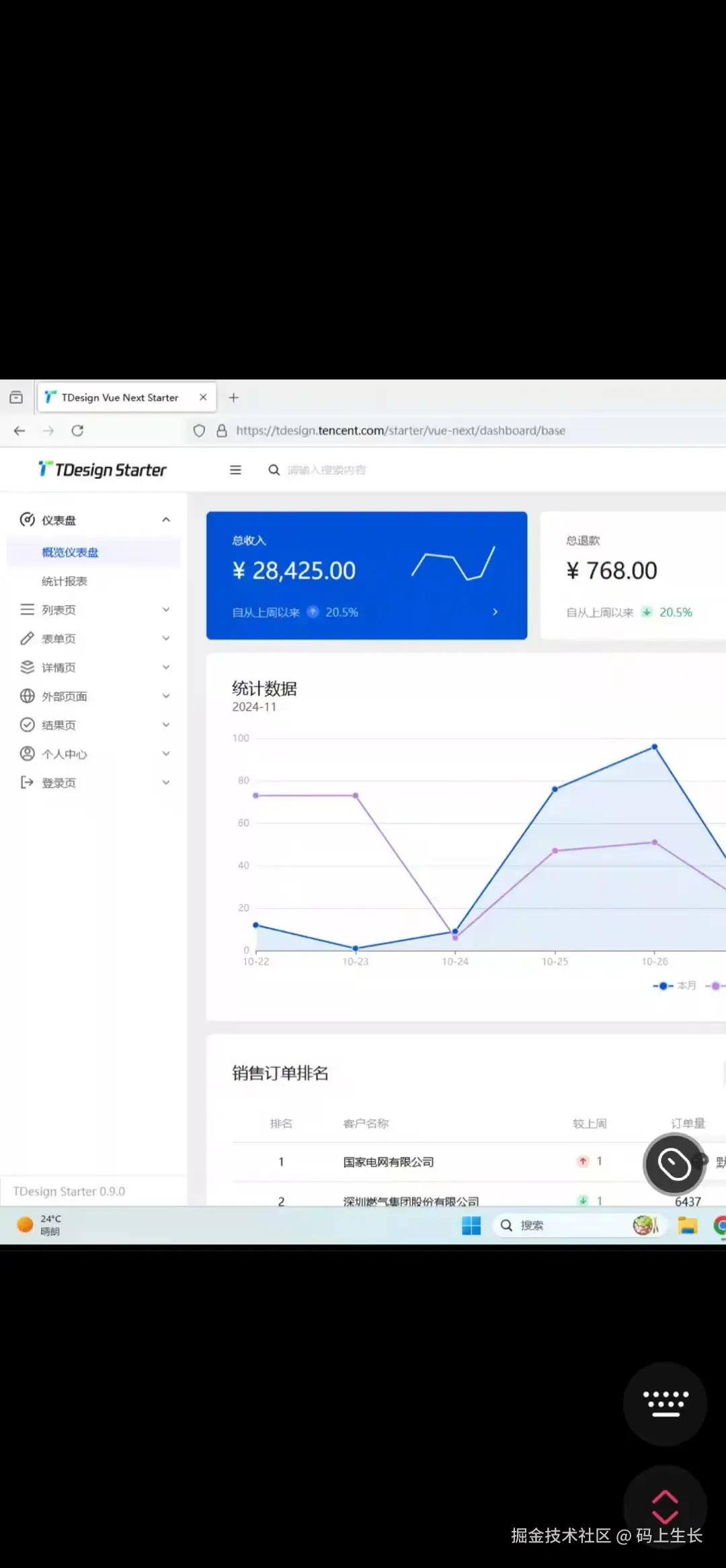Expand the 列表页 chevron
The height and width of the screenshot is (1568, 726).
click(166, 609)
